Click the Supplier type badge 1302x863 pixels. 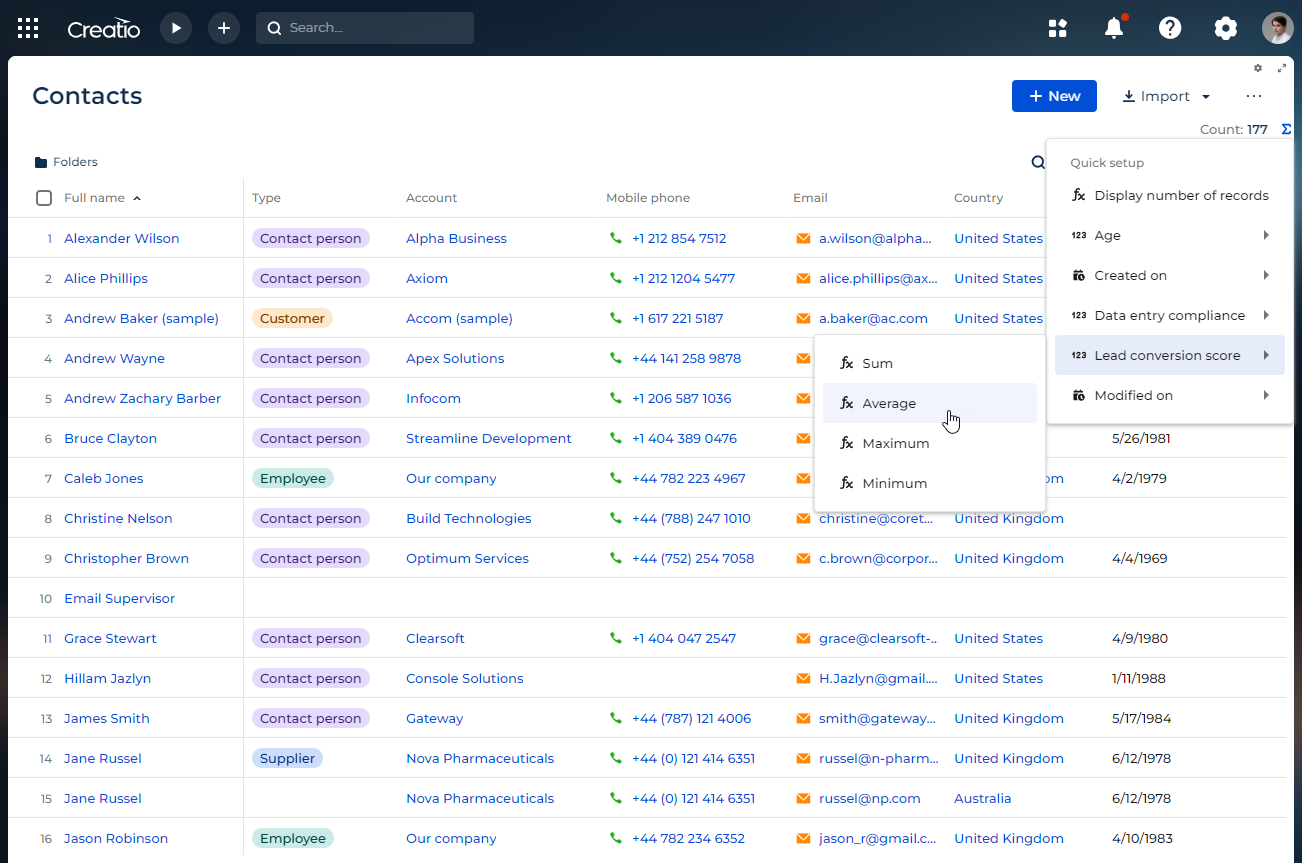click(x=287, y=758)
